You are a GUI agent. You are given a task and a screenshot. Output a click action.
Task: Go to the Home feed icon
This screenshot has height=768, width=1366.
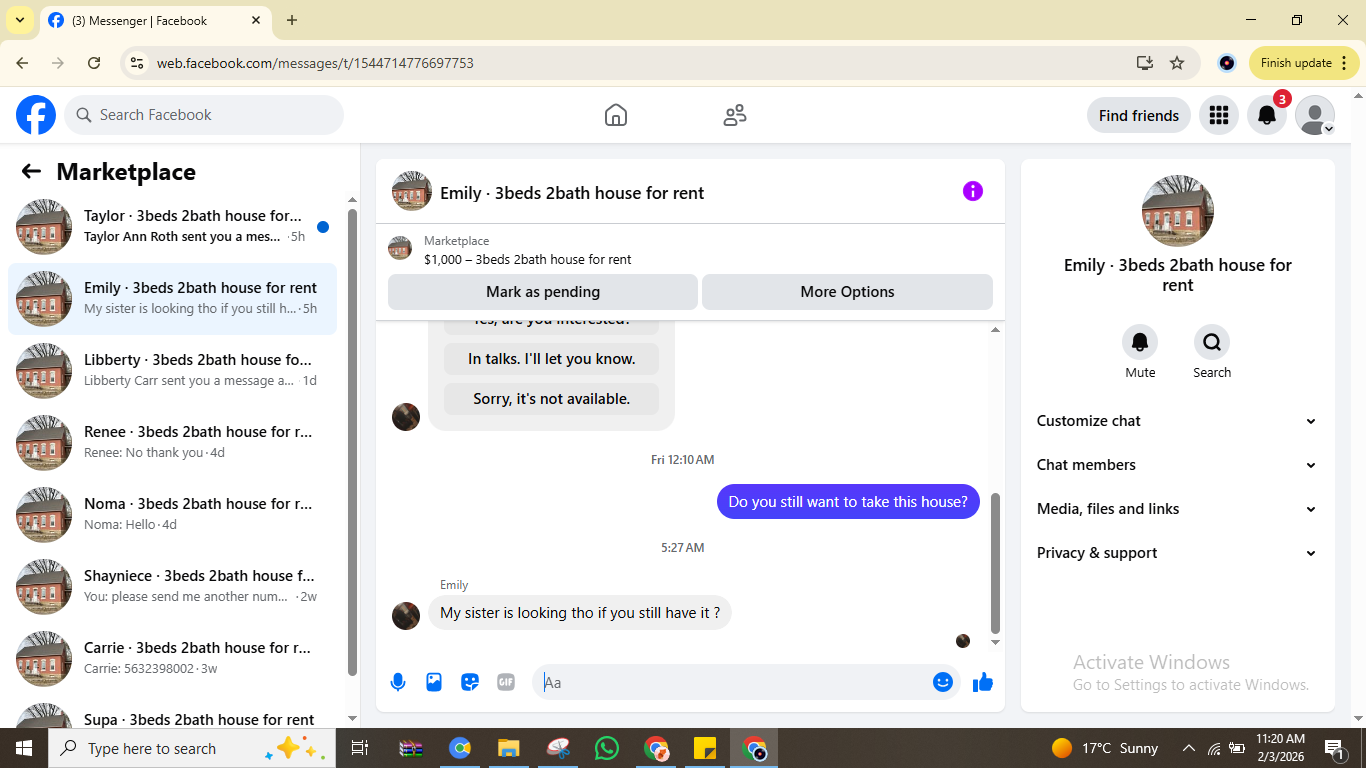(x=616, y=115)
